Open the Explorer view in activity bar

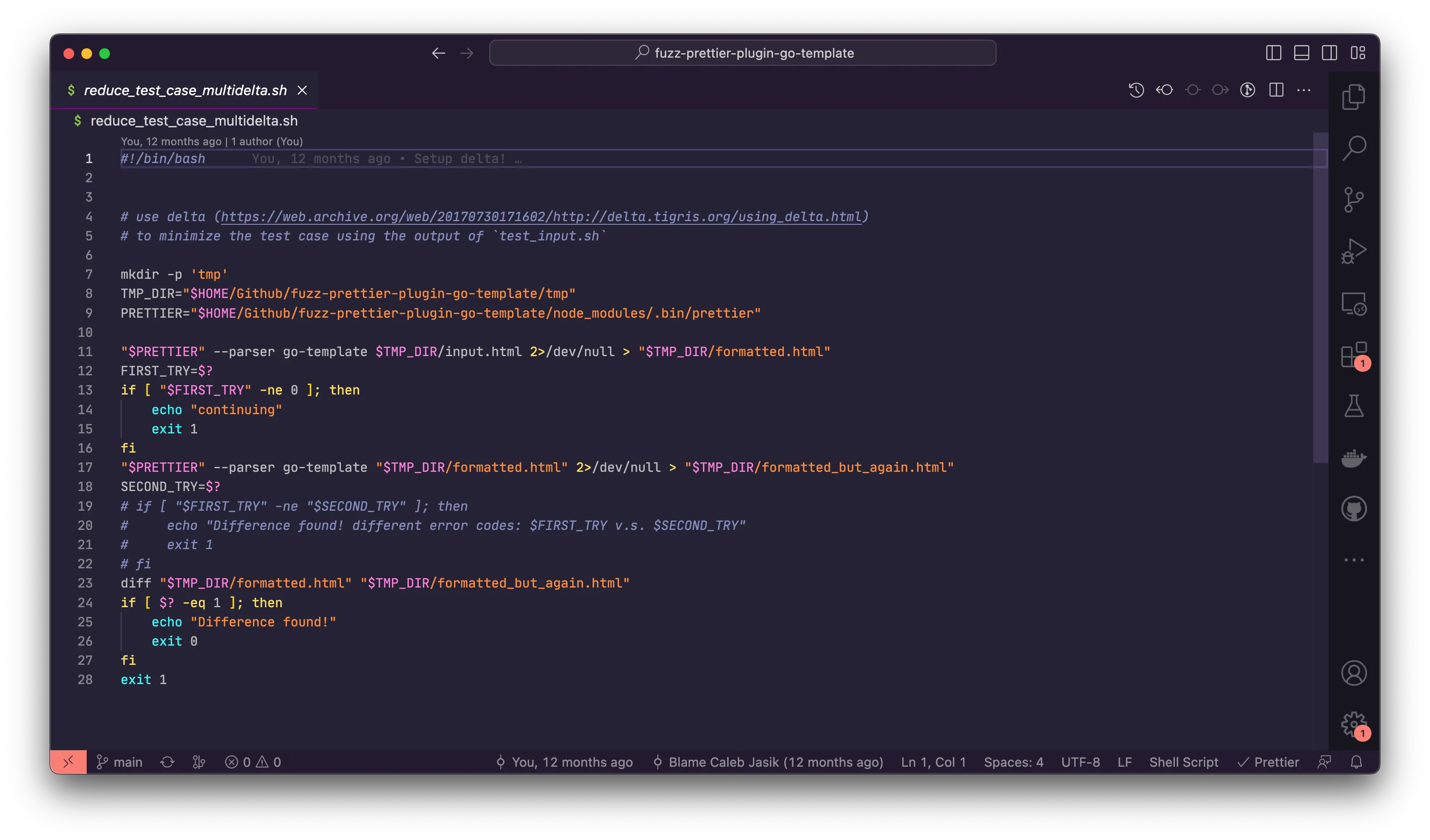(x=1354, y=97)
